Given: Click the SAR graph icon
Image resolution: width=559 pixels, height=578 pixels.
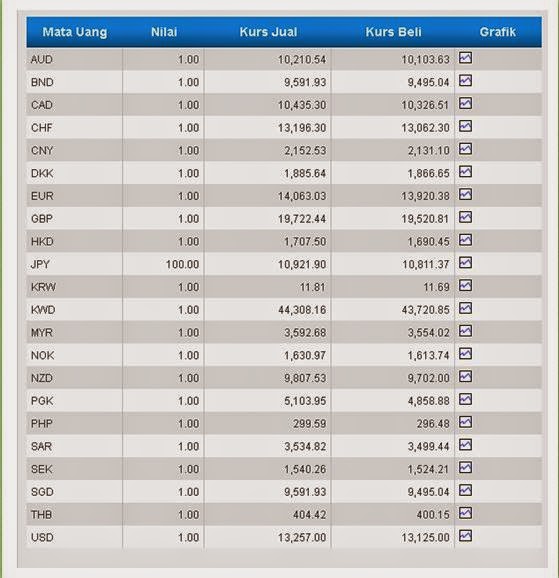Looking at the screenshot, I should [x=465, y=445].
